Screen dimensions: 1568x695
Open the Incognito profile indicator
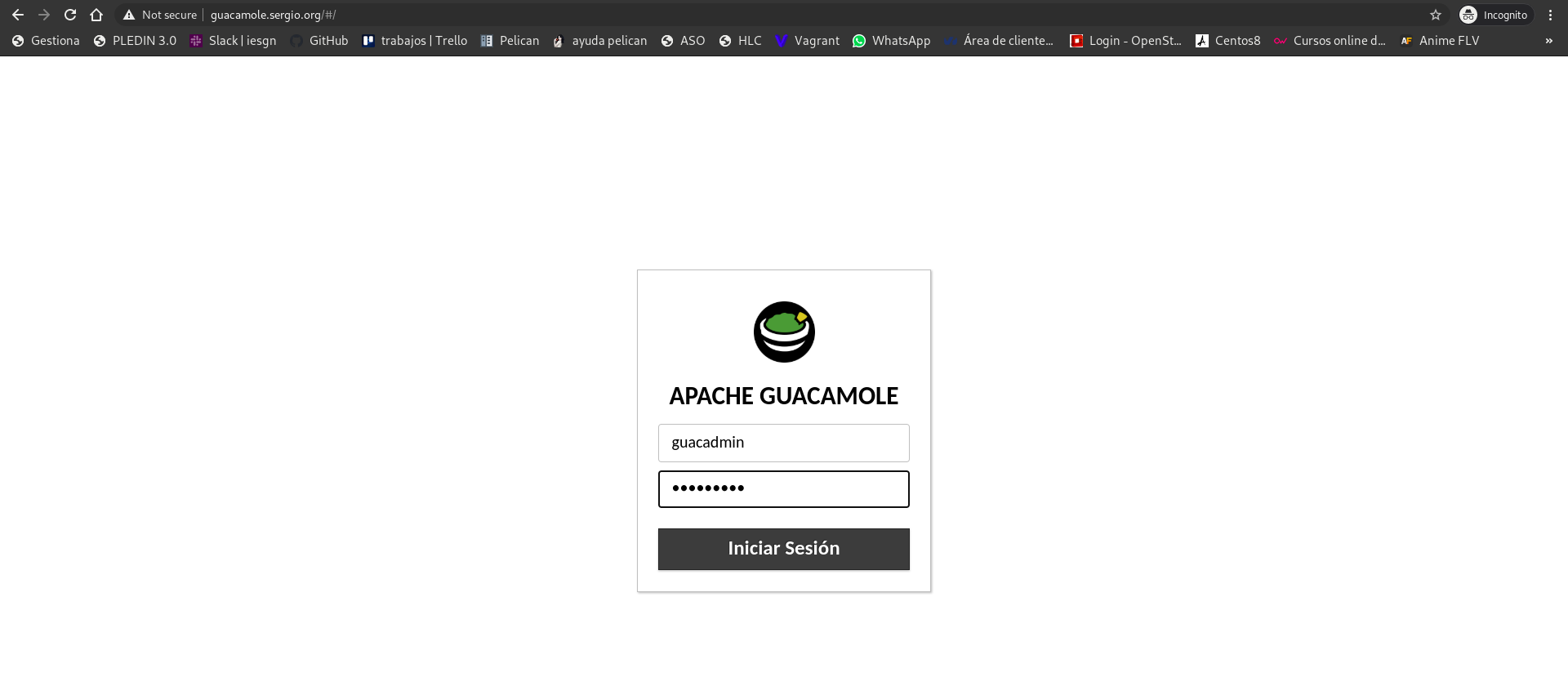tap(1494, 15)
